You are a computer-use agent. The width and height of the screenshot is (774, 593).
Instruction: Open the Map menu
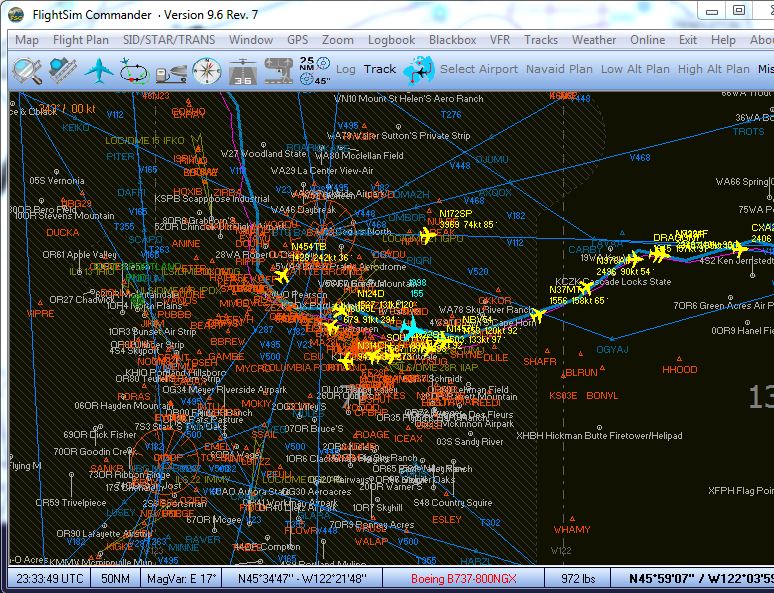tap(27, 40)
